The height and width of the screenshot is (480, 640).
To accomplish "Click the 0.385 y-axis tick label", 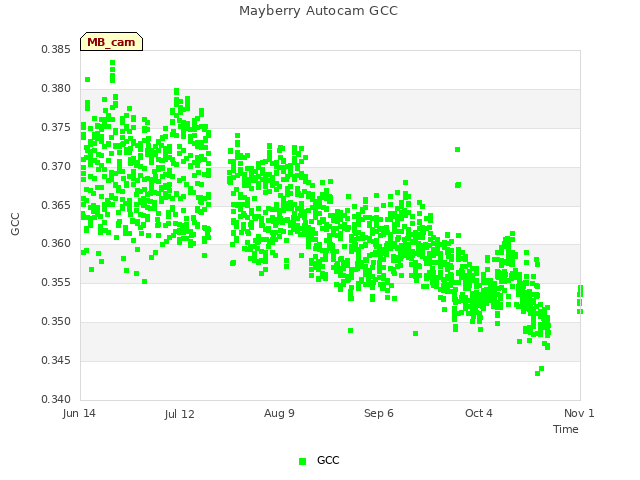I will pyautogui.click(x=56, y=50).
